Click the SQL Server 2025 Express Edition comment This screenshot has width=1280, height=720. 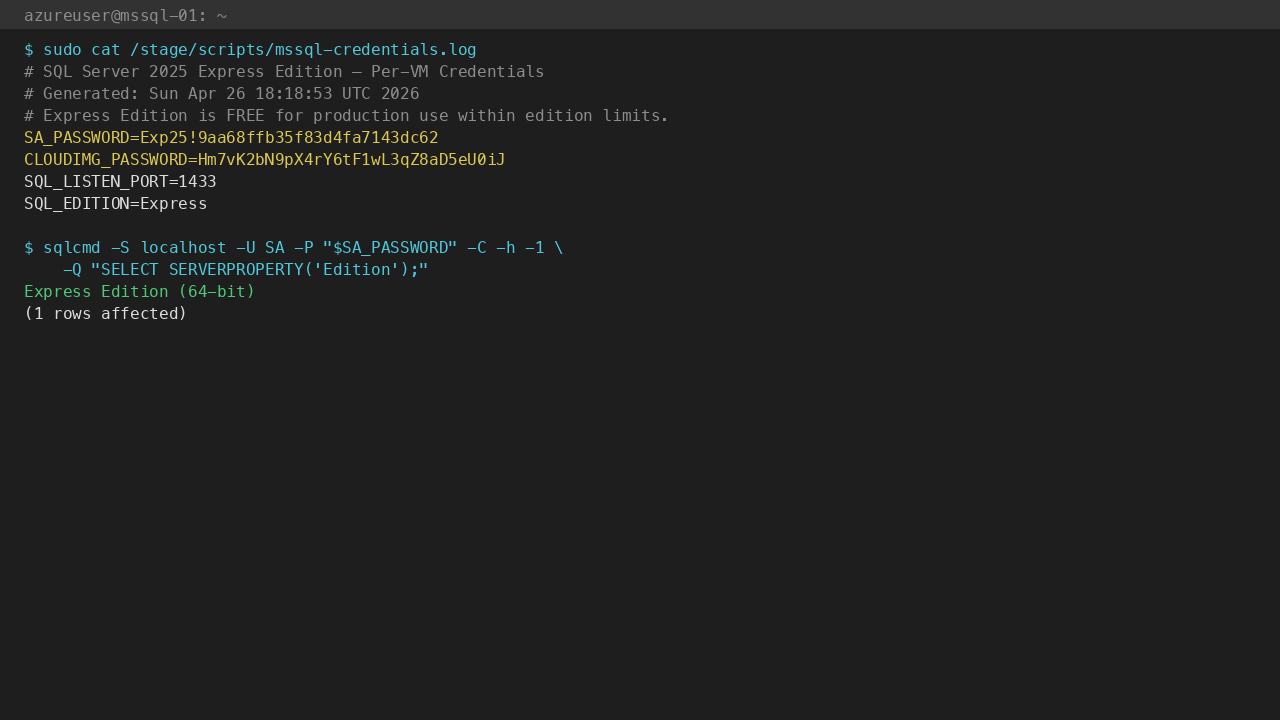pos(284,72)
